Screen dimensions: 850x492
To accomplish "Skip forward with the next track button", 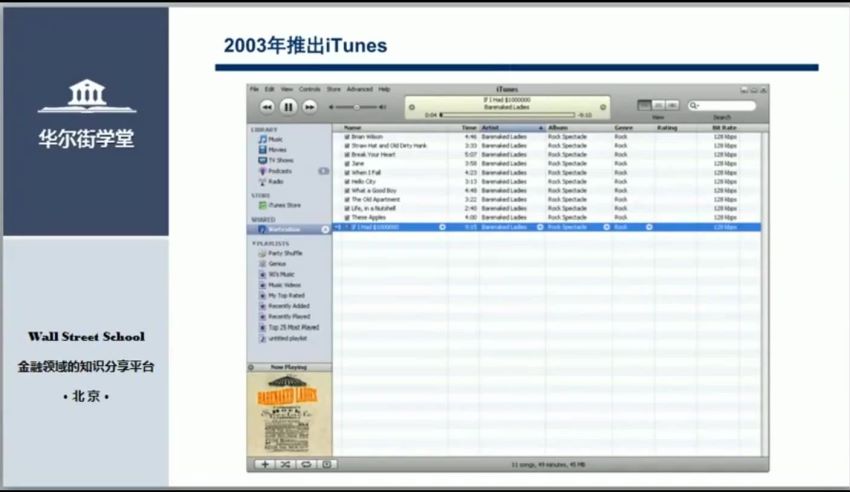I will (x=309, y=107).
